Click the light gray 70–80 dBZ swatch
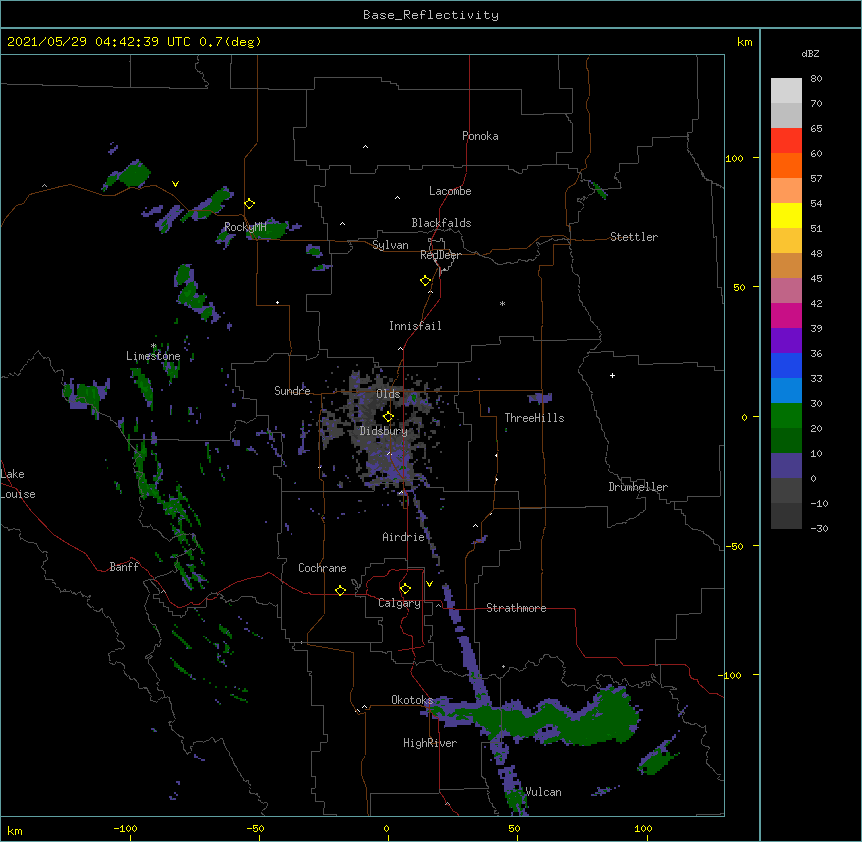Viewport: 862px width, 842px height. pos(786,91)
